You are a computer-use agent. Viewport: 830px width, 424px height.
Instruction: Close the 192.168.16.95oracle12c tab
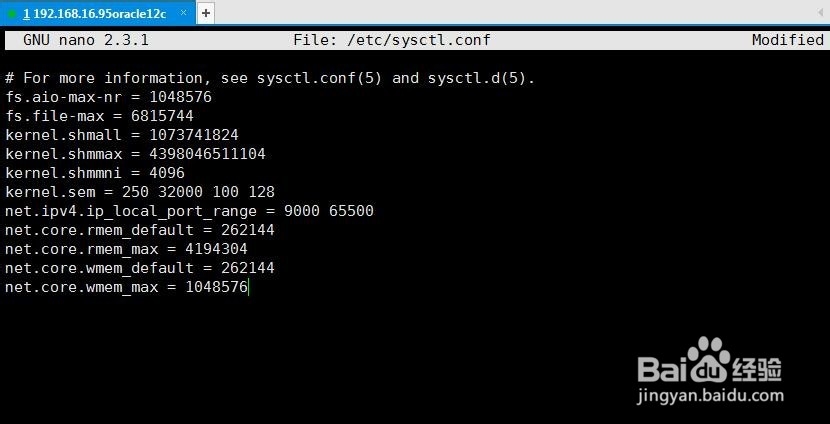pyautogui.click(x=184, y=13)
